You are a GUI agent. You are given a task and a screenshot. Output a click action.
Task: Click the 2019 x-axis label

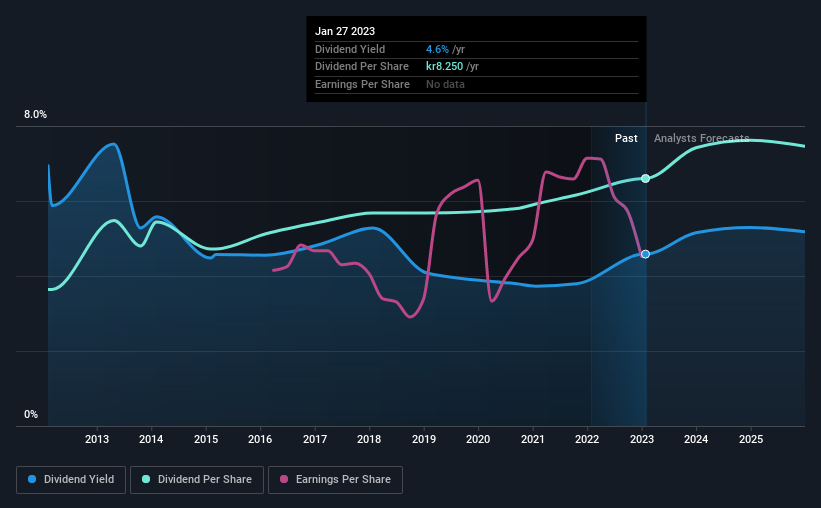pyautogui.click(x=424, y=439)
